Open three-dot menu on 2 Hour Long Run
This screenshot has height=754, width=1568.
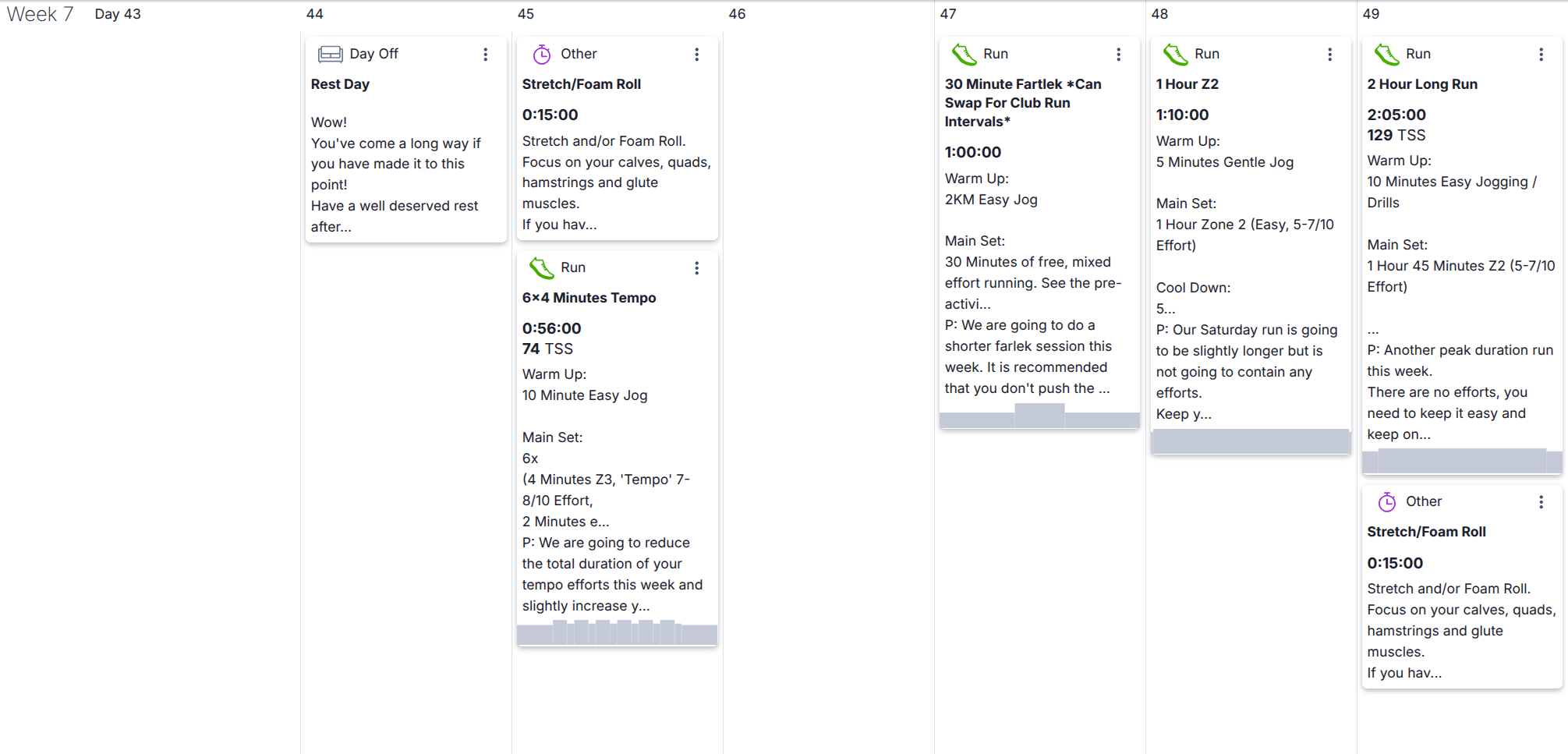[1541, 54]
